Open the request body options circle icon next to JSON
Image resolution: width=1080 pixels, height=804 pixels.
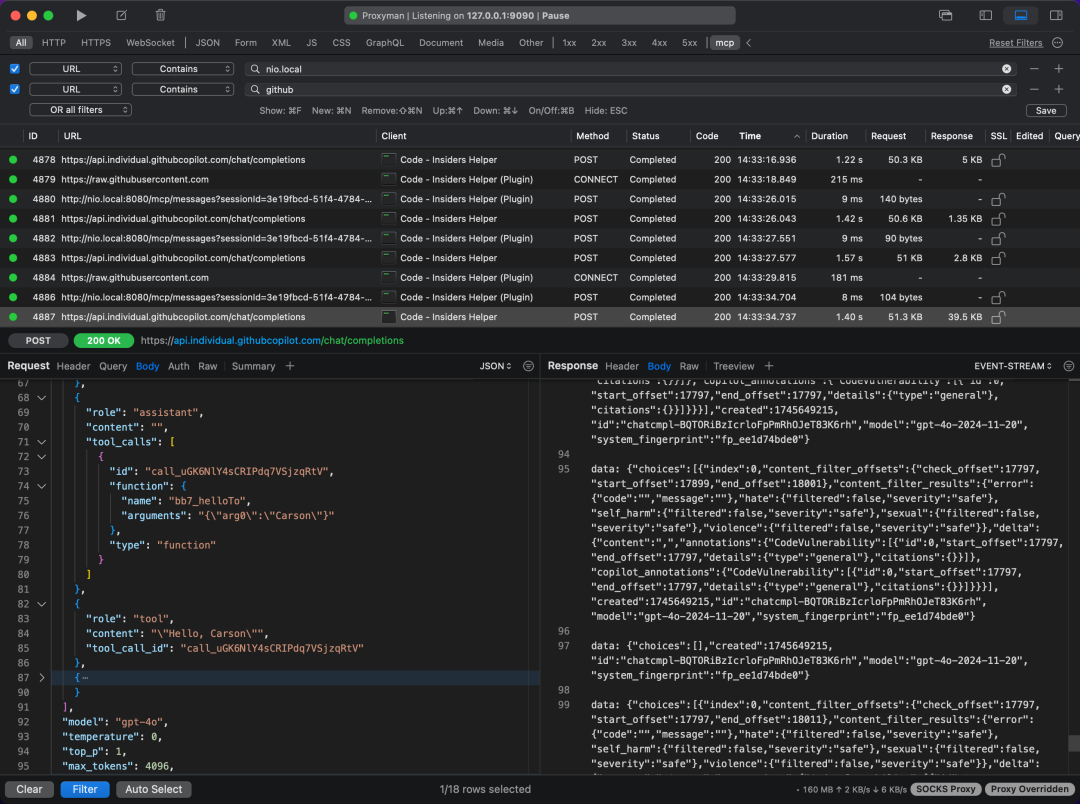pyautogui.click(x=528, y=366)
